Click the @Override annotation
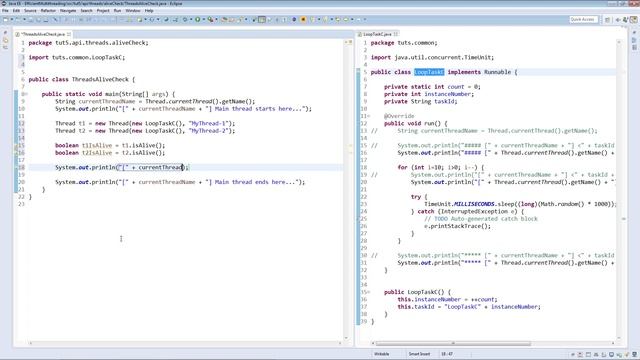The width and height of the screenshot is (640, 360). coord(399,116)
